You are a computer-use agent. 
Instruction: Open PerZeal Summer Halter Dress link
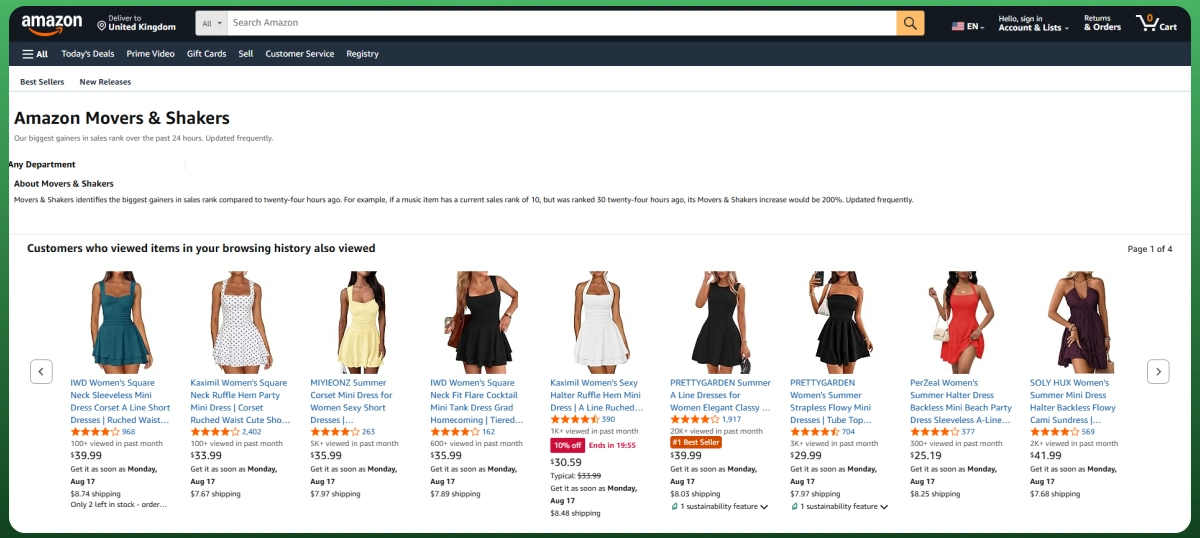coord(960,401)
